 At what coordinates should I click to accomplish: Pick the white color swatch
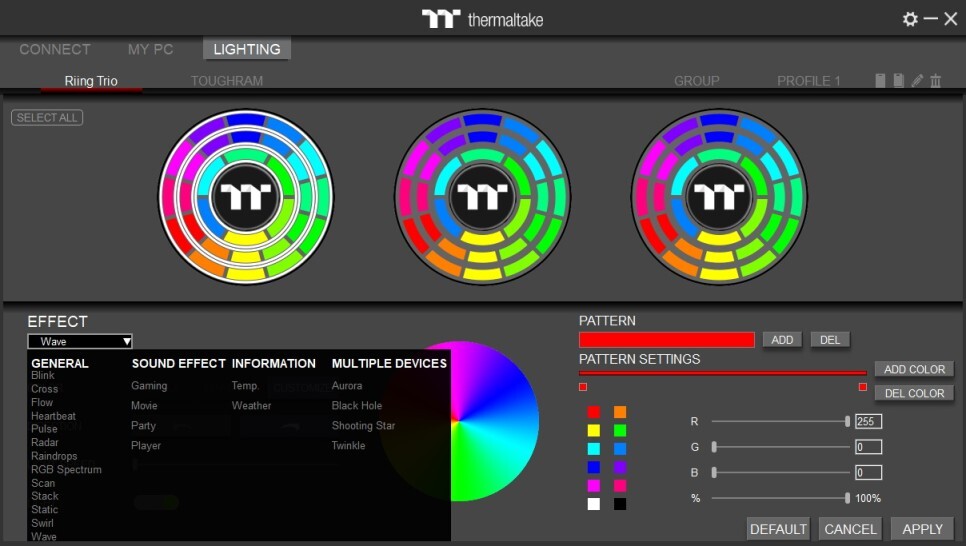593,504
